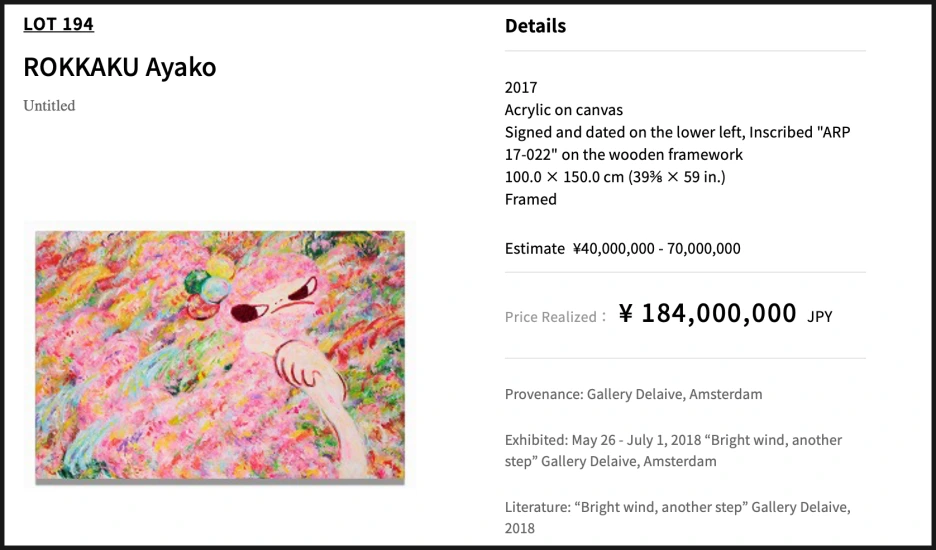936x550 pixels.
Task: Click the year 2017 text
Action: pos(521,88)
